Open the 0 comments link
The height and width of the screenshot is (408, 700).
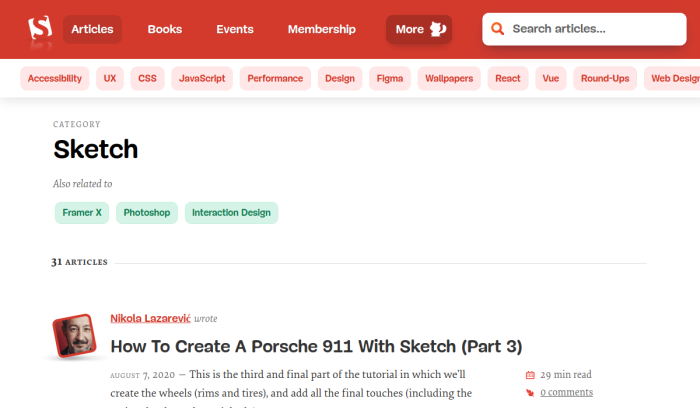coord(567,392)
